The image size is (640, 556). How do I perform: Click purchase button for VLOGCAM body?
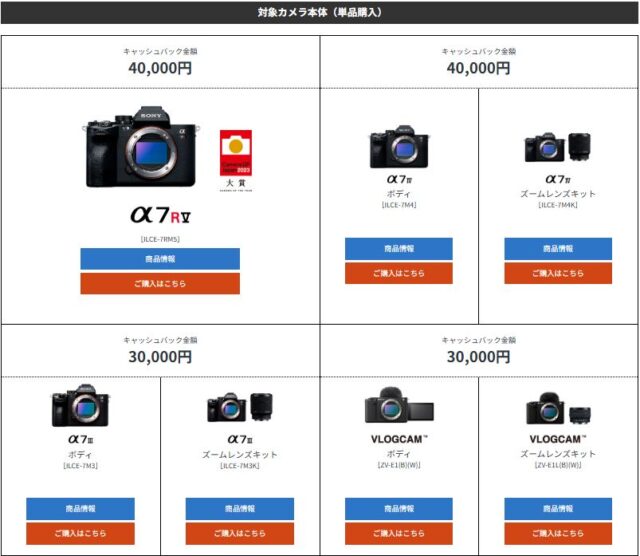tap(399, 533)
